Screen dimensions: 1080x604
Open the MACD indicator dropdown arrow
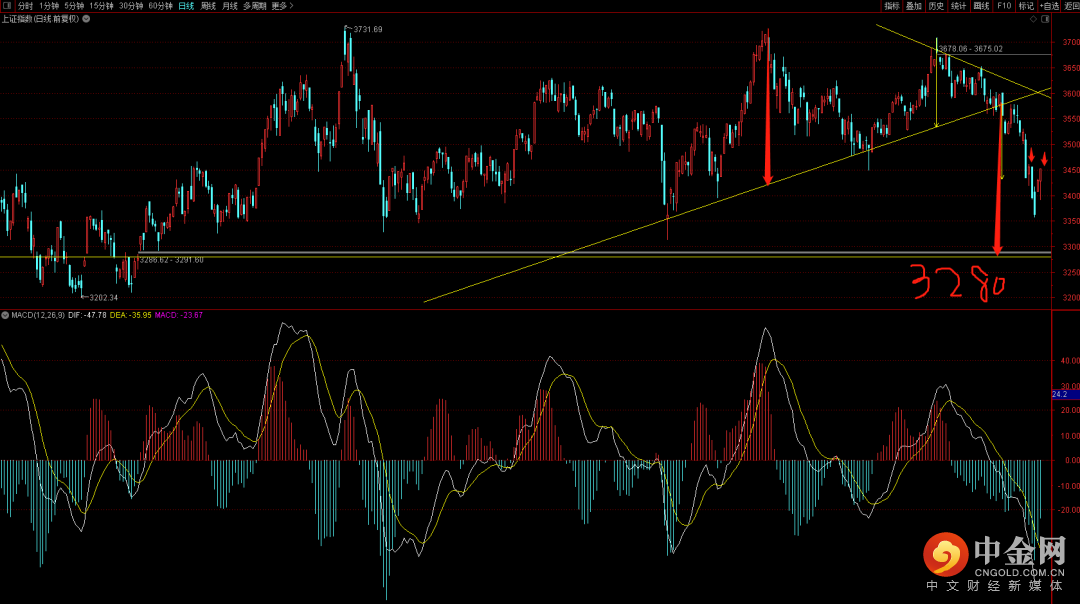point(5,315)
